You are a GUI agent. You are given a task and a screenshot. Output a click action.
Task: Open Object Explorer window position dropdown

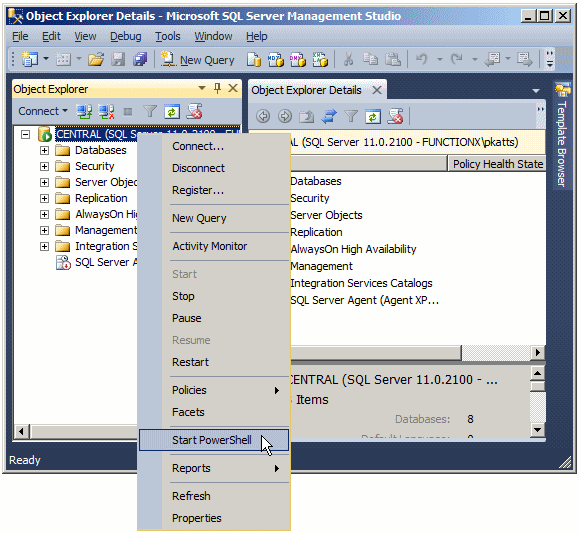pyautogui.click(x=202, y=88)
